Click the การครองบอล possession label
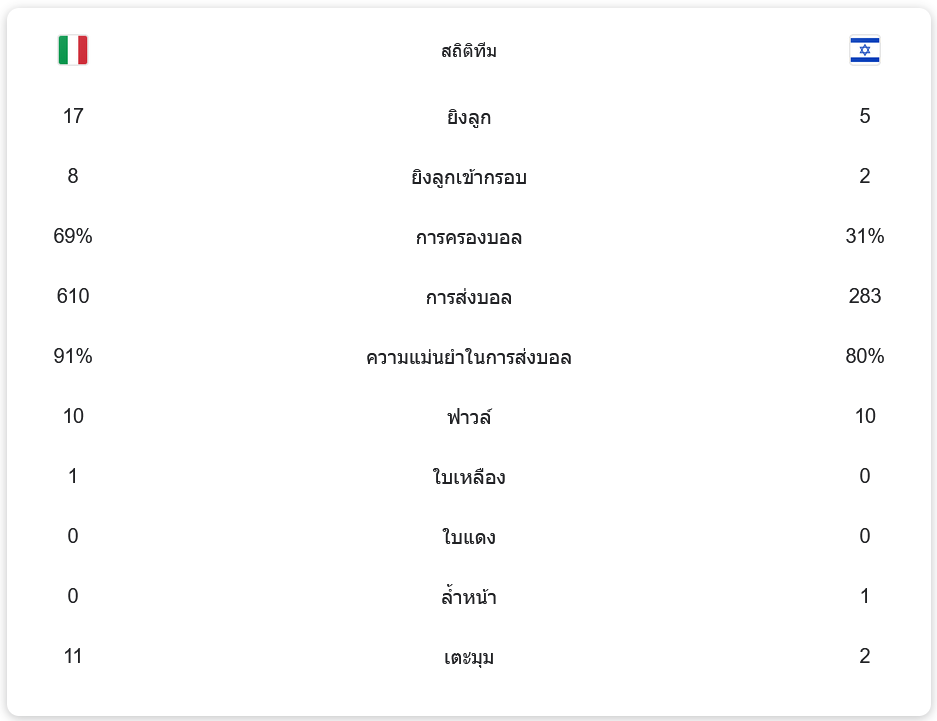937x721 pixels. [468, 237]
